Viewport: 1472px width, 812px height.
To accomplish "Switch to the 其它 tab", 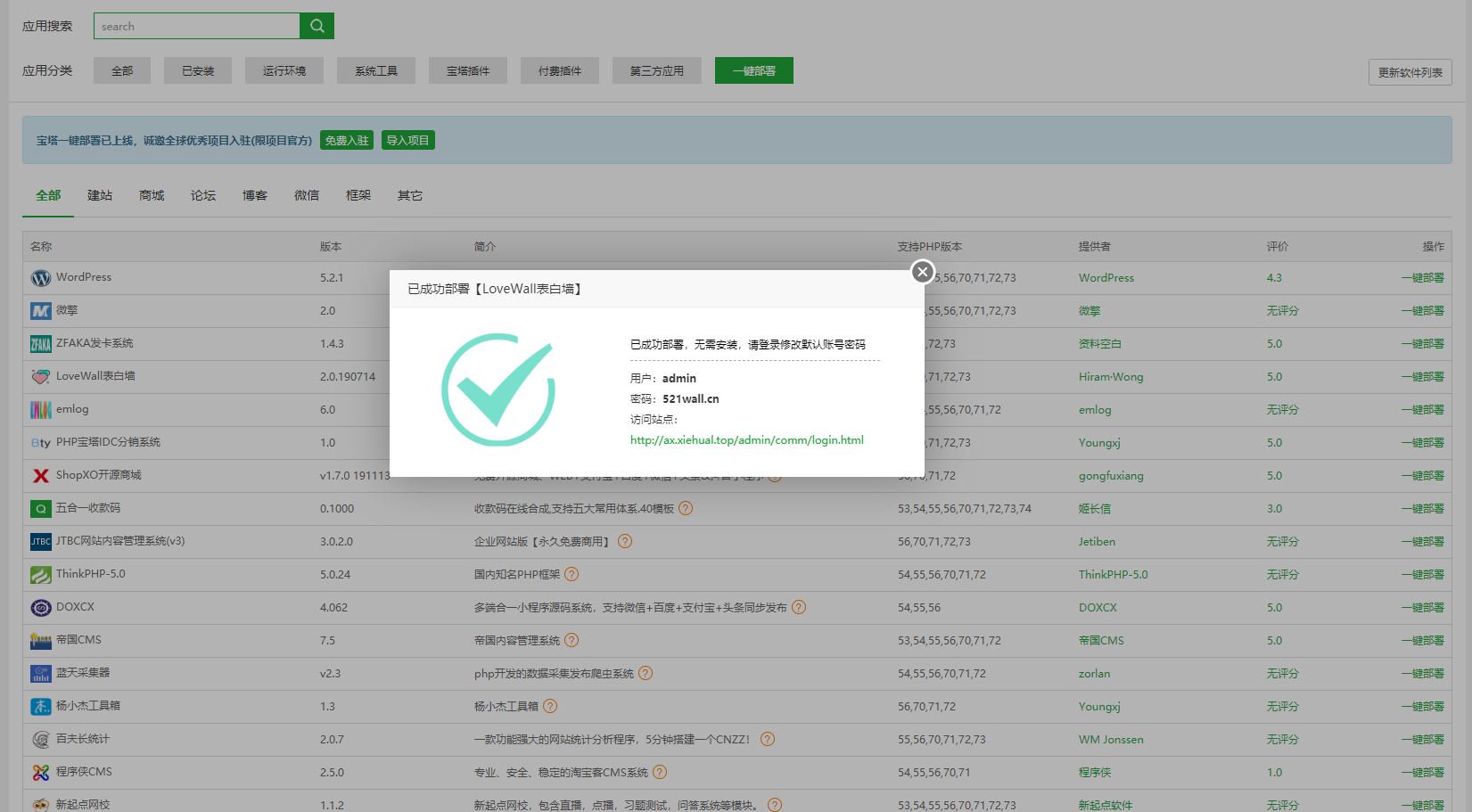I will pyautogui.click(x=410, y=195).
